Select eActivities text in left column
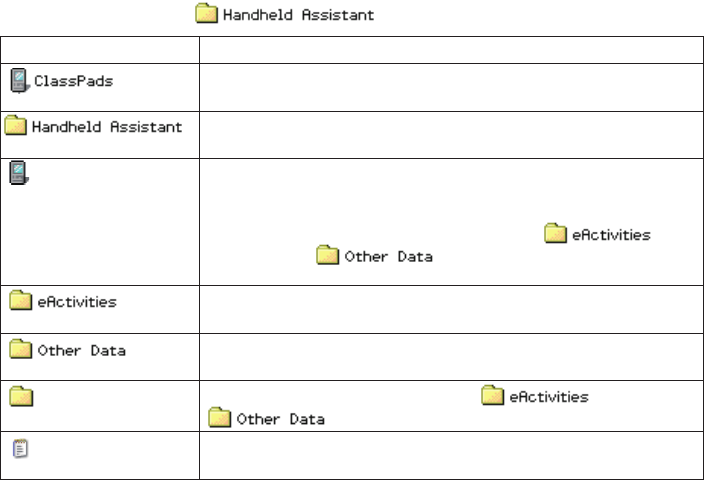The width and height of the screenshot is (704, 480). [x=77, y=302]
